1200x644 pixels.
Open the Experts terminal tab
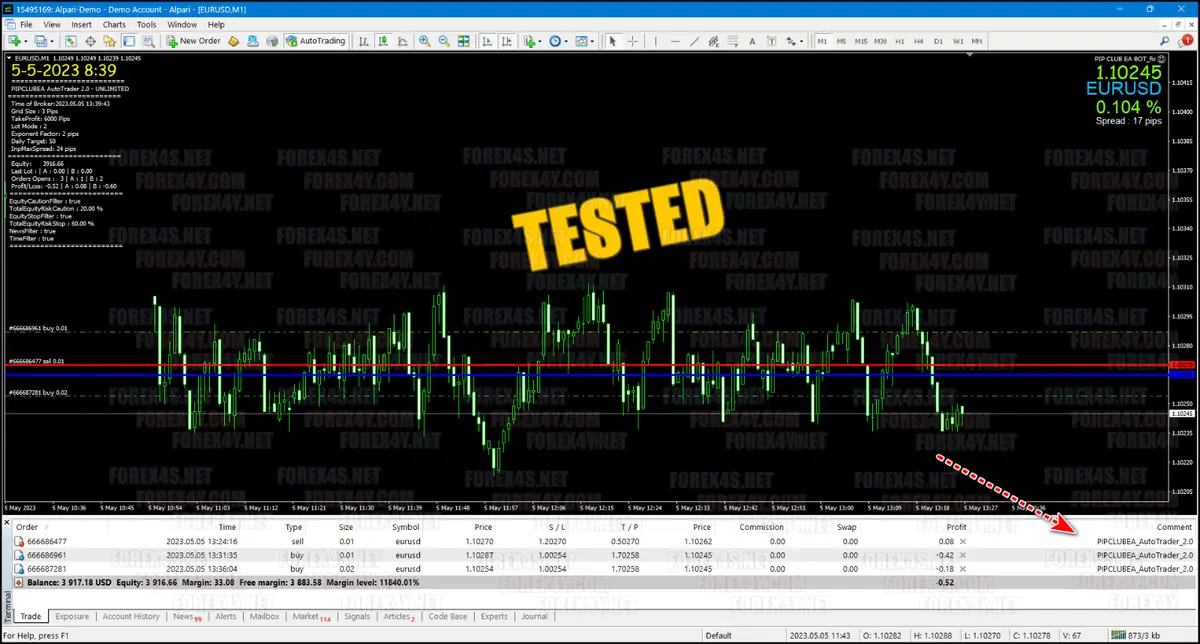pyautogui.click(x=494, y=617)
